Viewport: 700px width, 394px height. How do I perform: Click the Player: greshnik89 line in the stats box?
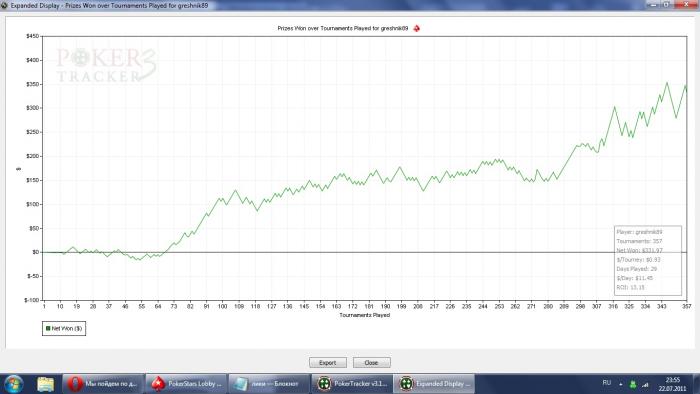[639, 232]
